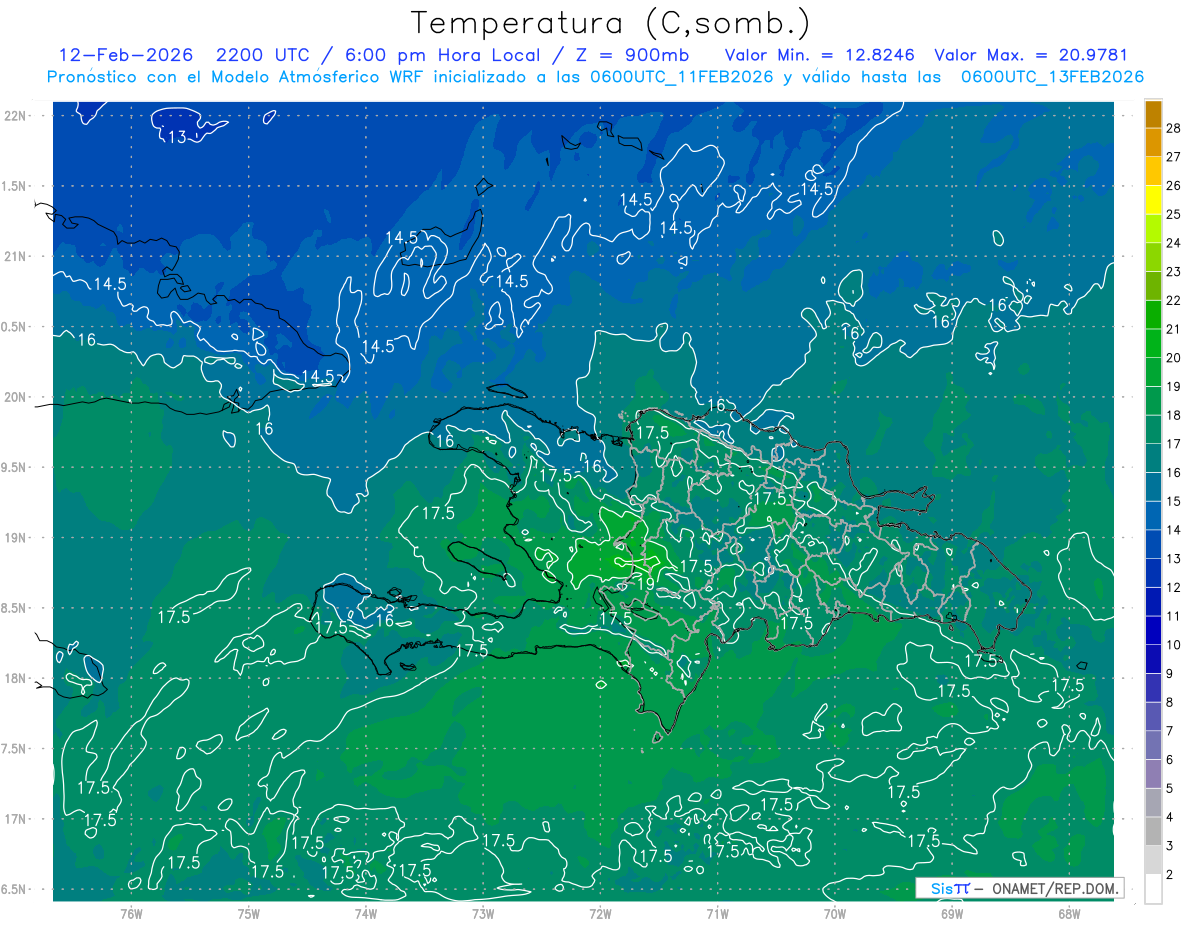Click the '71W' longitude axis label
Image resolution: width=1200 pixels, height=927 pixels.
(717, 914)
